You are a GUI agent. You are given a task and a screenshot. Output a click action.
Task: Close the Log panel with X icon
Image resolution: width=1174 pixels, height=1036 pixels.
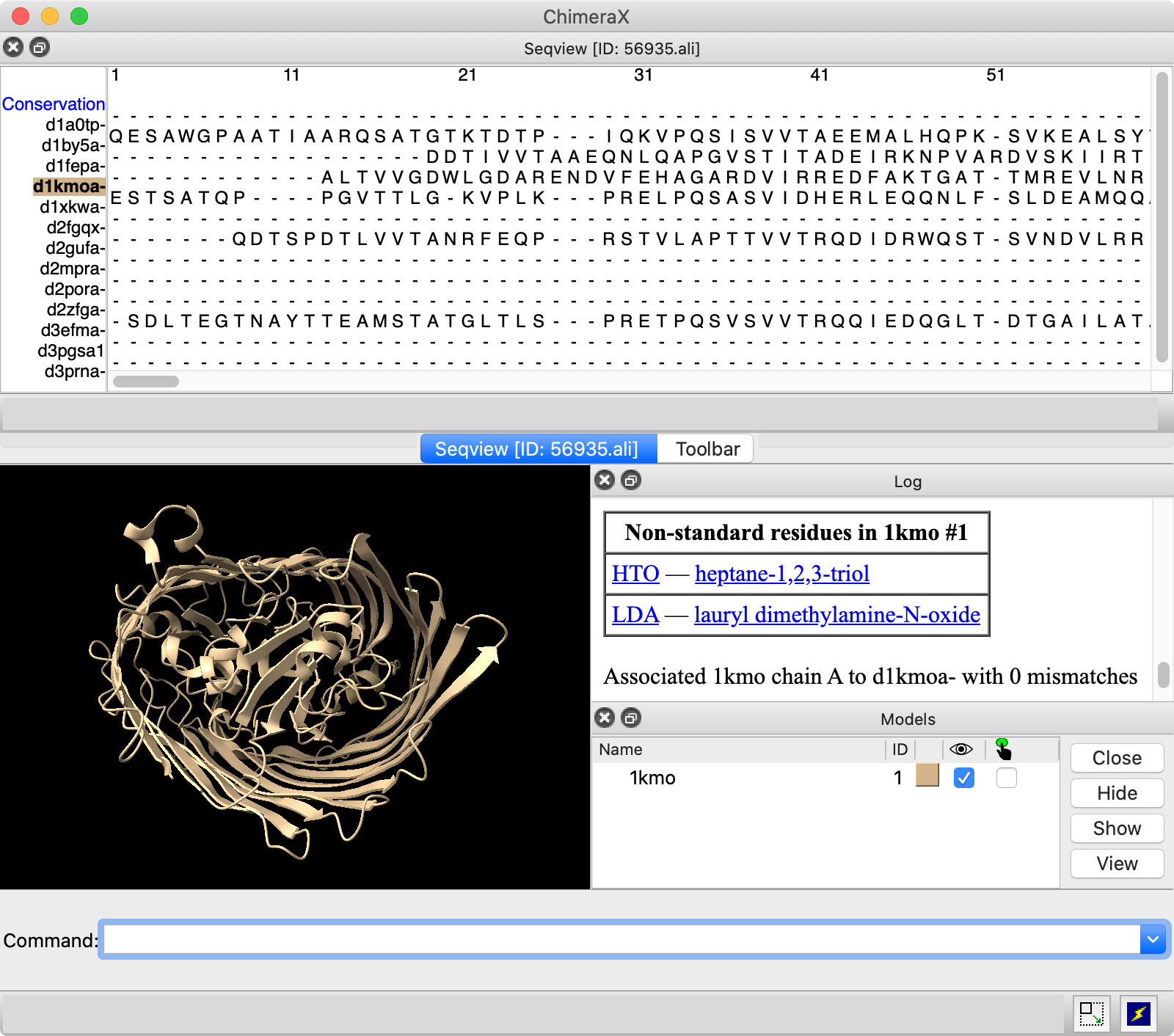click(605, 481)
